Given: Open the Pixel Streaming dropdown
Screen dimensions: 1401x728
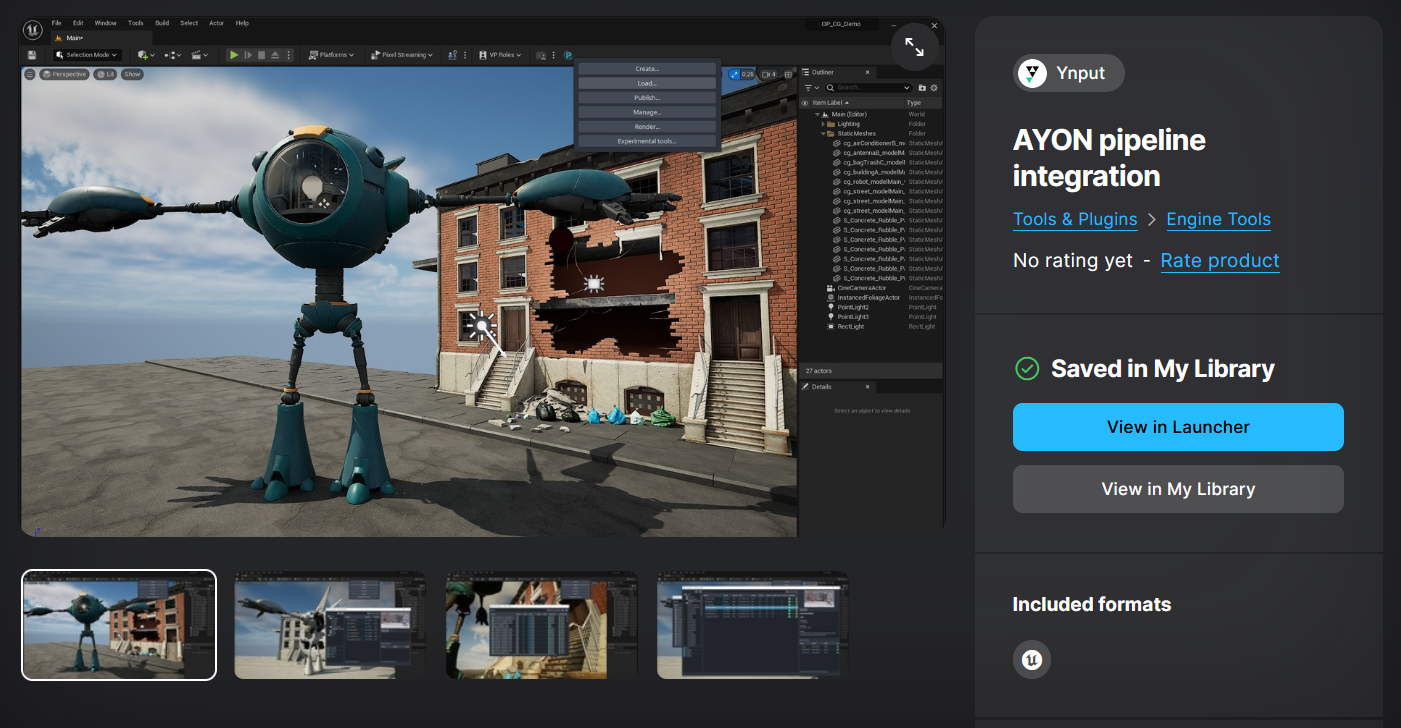Looking at the screenshot, I should pyautogui.click(x=401, y=55).
